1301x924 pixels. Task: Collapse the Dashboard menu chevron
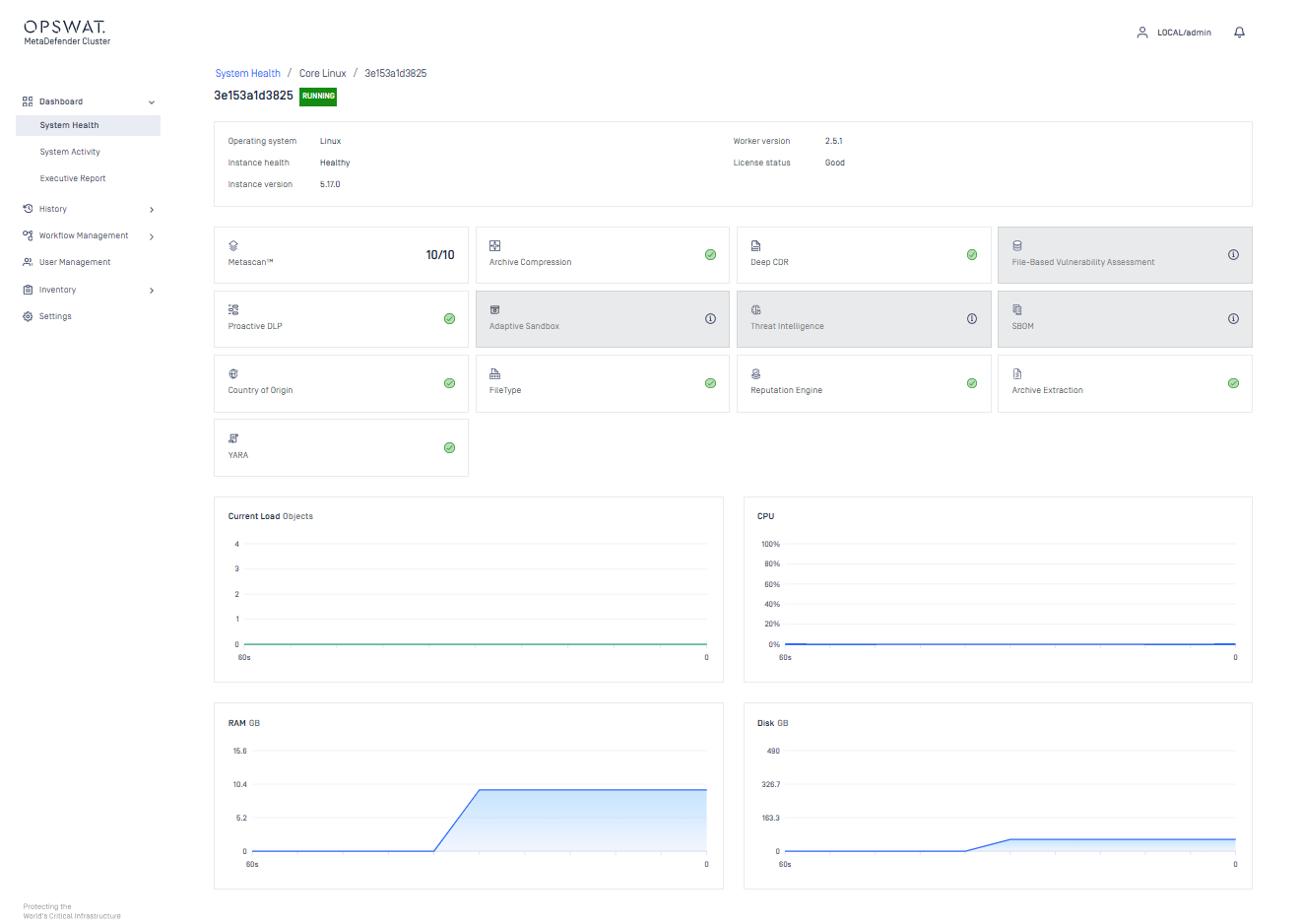152,102
